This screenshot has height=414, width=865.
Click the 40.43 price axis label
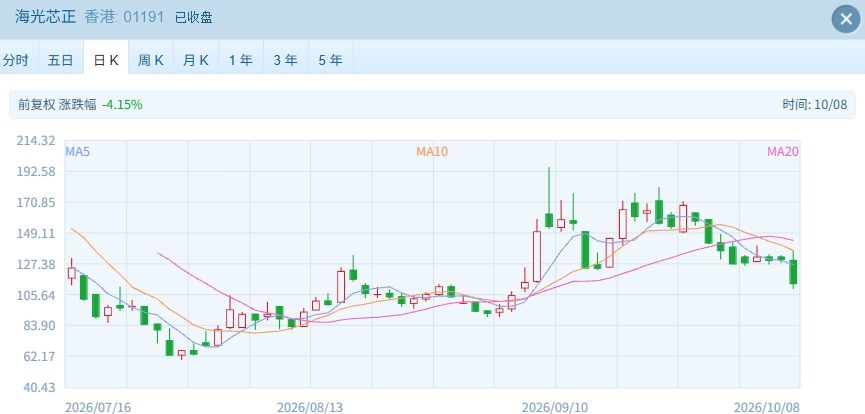tap(39, 388)
